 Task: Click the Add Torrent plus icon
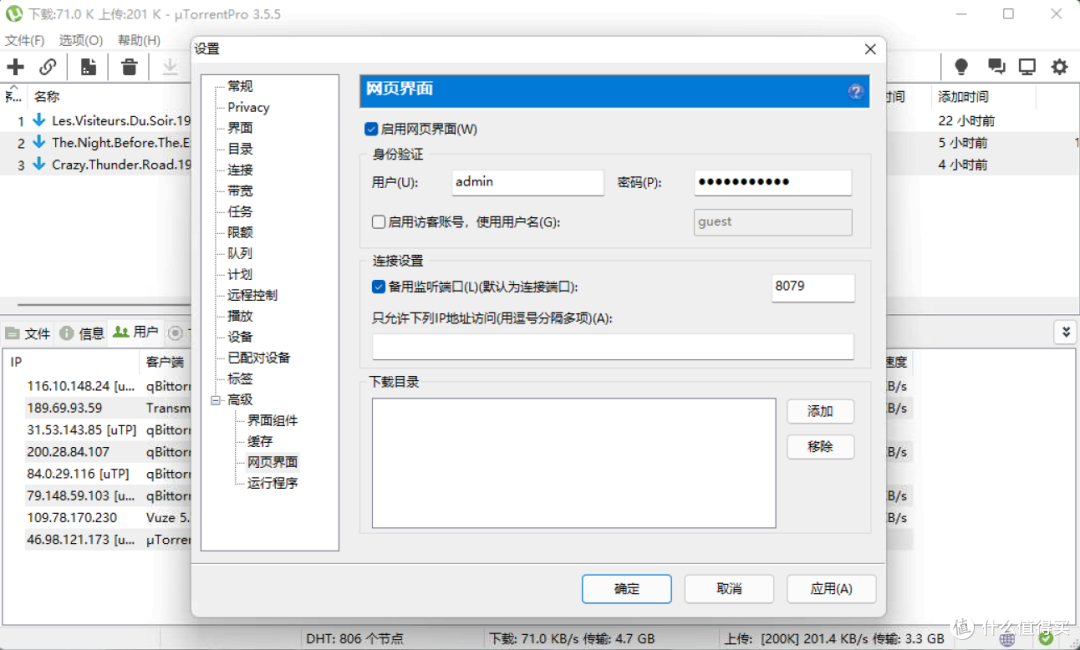pyautogui.click(x=16, y=66)
